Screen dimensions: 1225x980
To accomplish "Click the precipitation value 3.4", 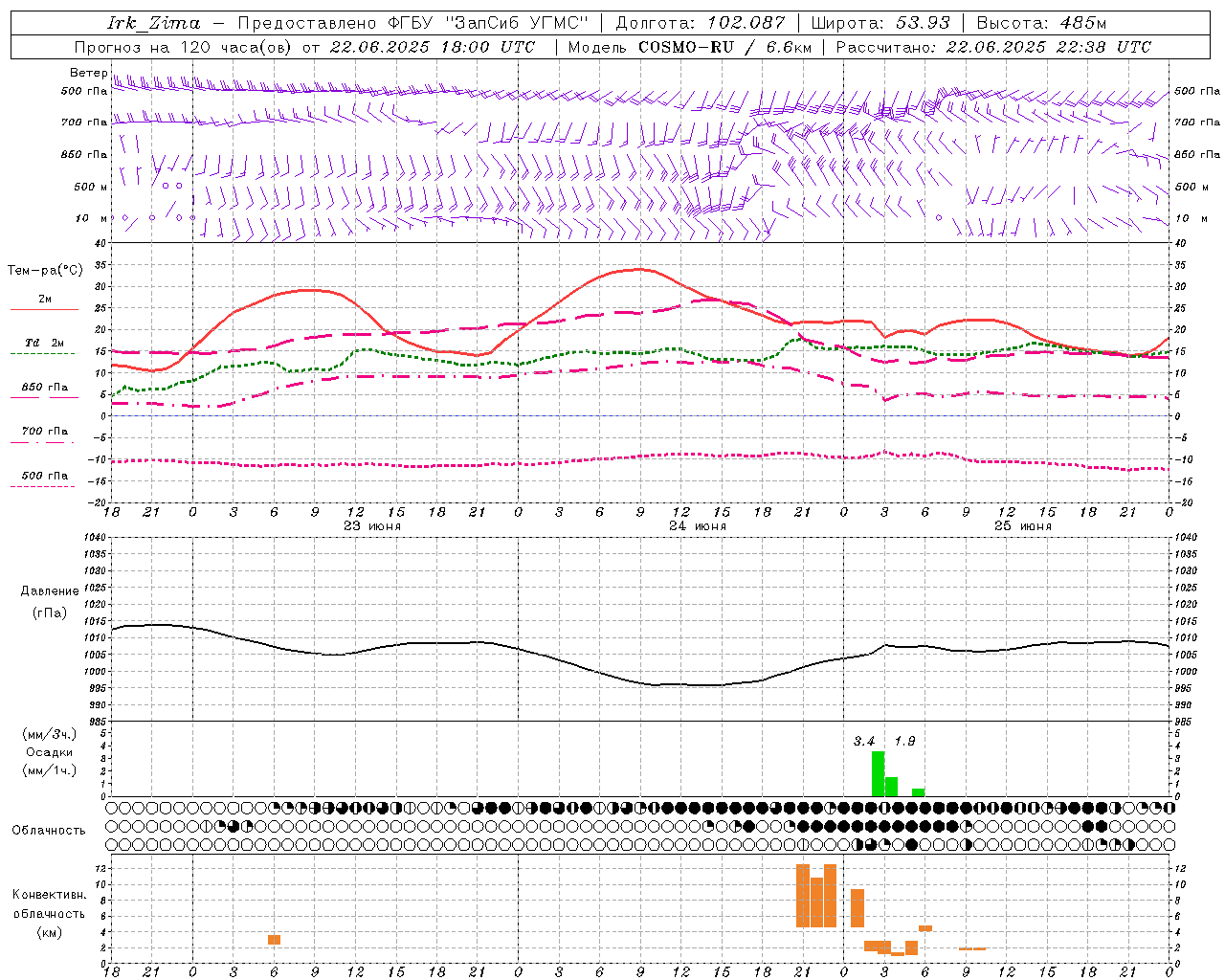I will (x=864, y=741).
